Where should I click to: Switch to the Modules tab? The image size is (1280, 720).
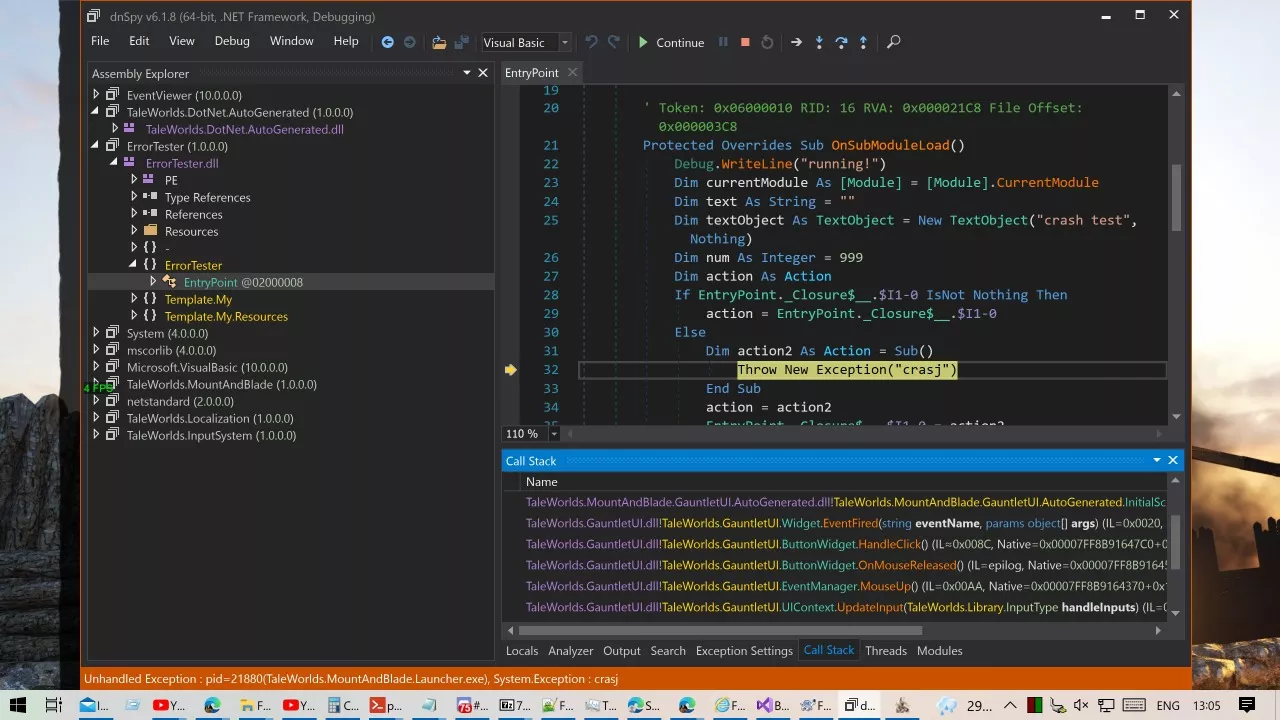[x=940, y=650]
